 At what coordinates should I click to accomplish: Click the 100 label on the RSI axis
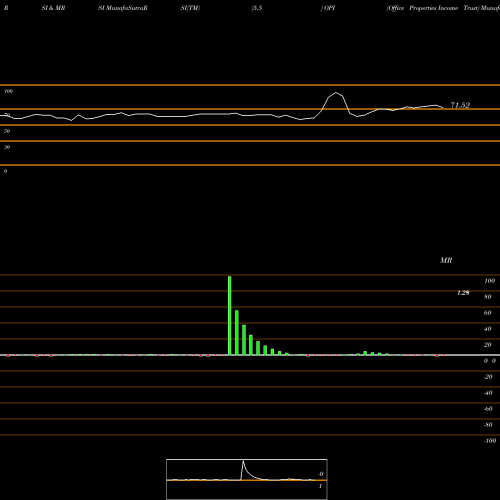(x=8, y=91)
